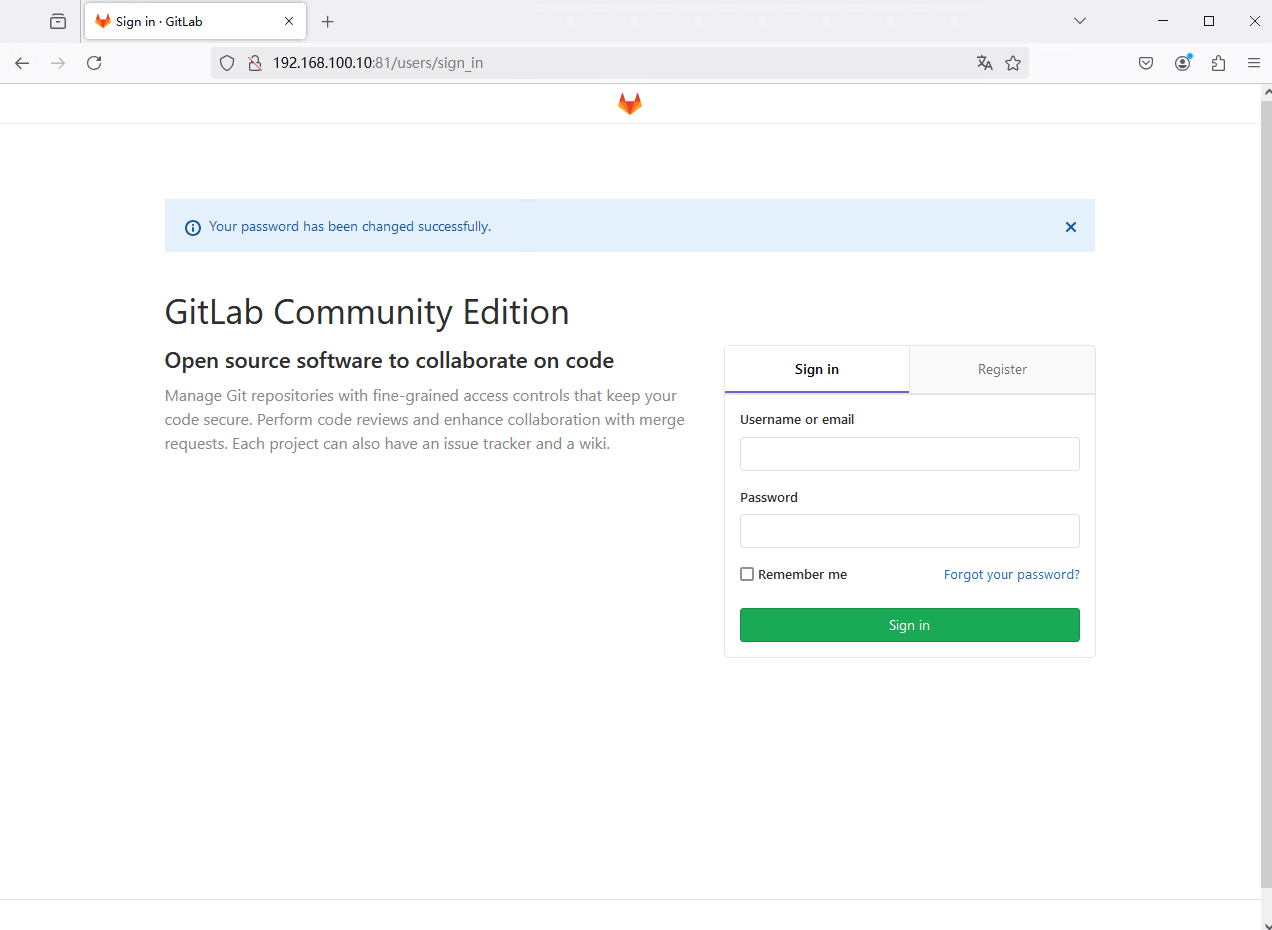Click the GitLab fox logo in header
The width and height of the screenshot is (1272, 930).
pos(629,104)
